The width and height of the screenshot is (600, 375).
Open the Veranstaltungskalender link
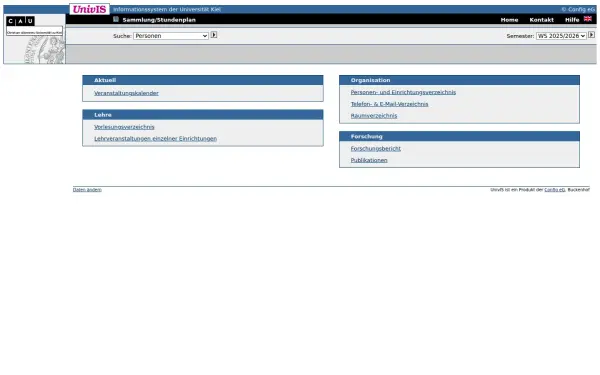pos(126,93)
